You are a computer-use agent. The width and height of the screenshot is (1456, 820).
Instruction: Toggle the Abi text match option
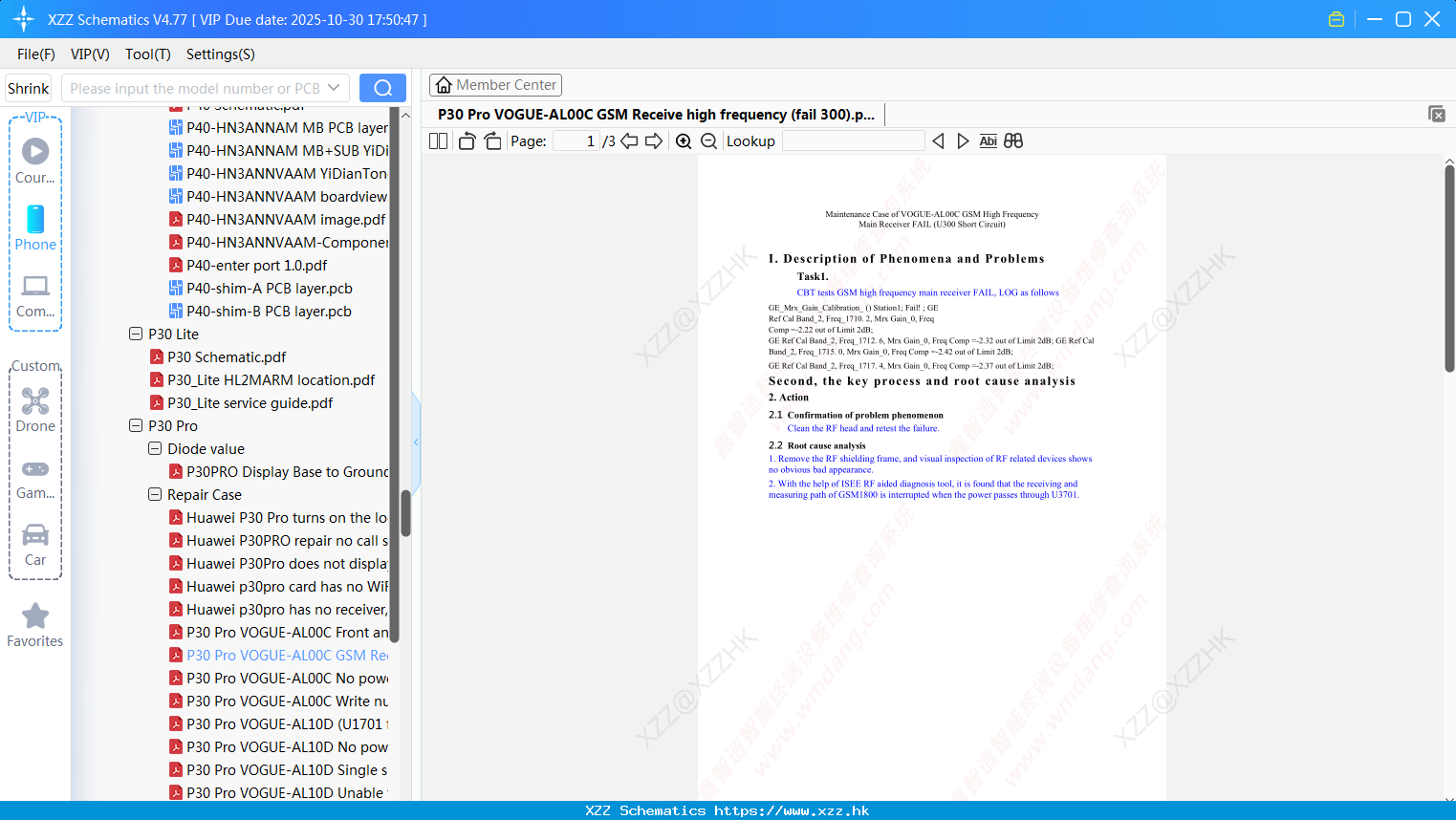(988, 140)
